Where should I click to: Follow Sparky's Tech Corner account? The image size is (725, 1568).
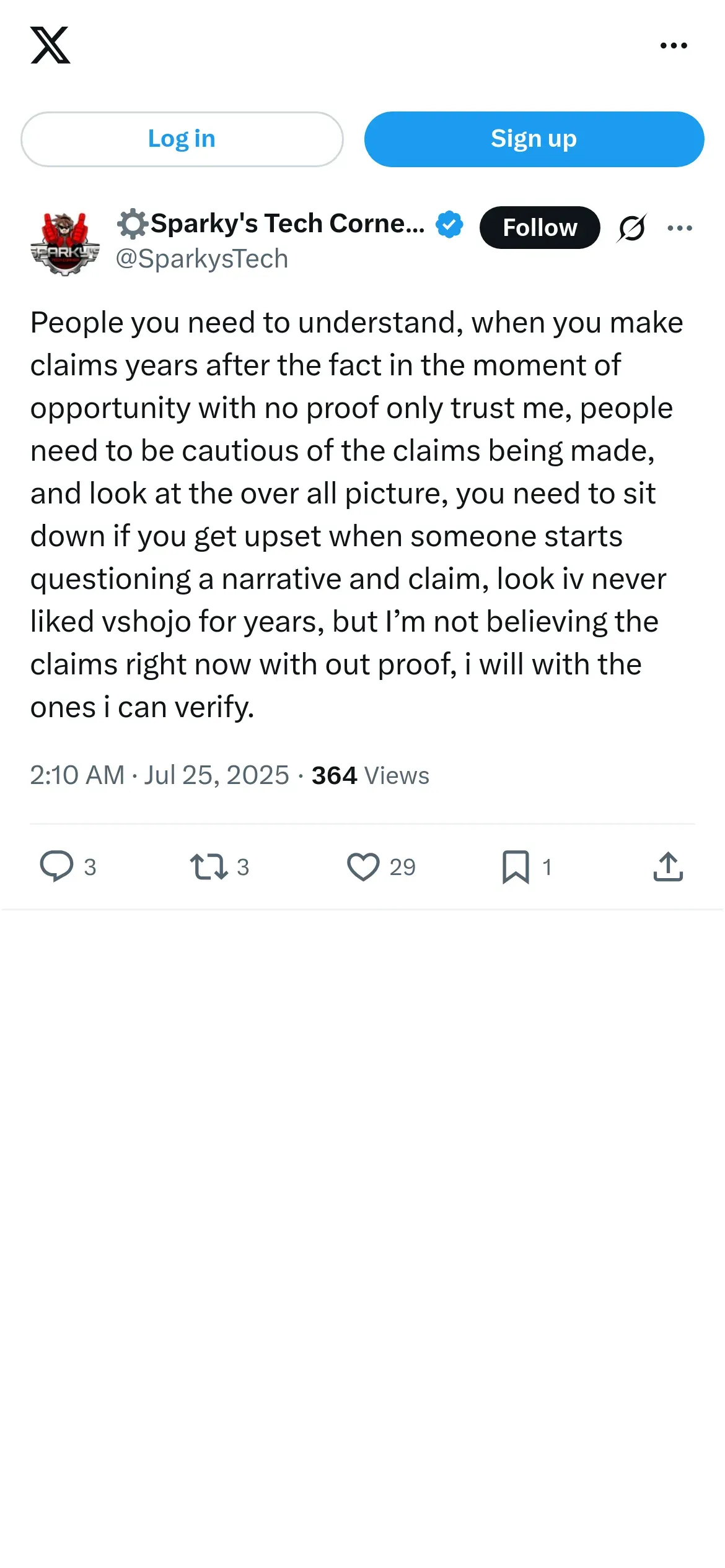[x=540, y=227]
